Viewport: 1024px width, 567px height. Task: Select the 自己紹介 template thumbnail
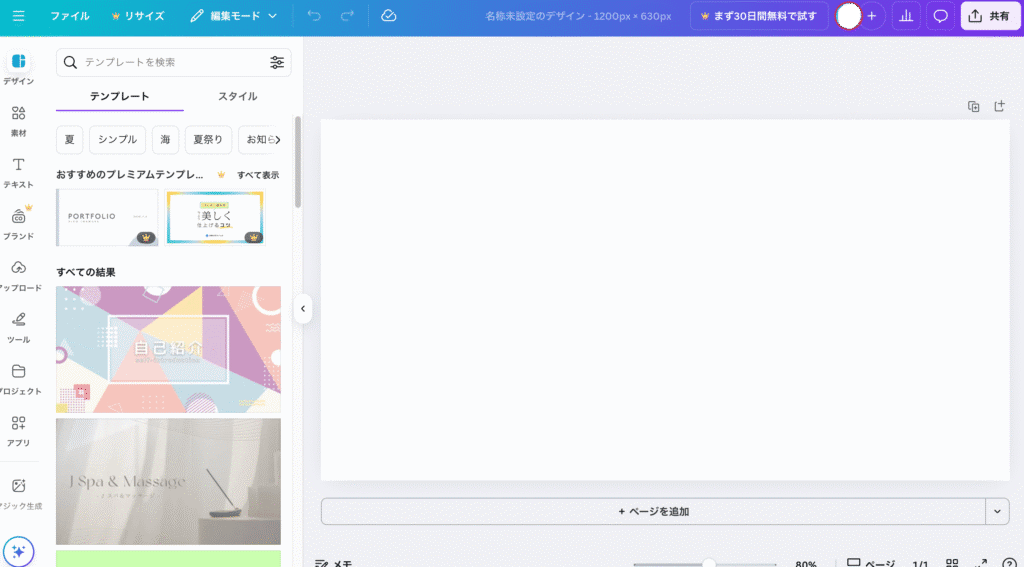point(168,349)
